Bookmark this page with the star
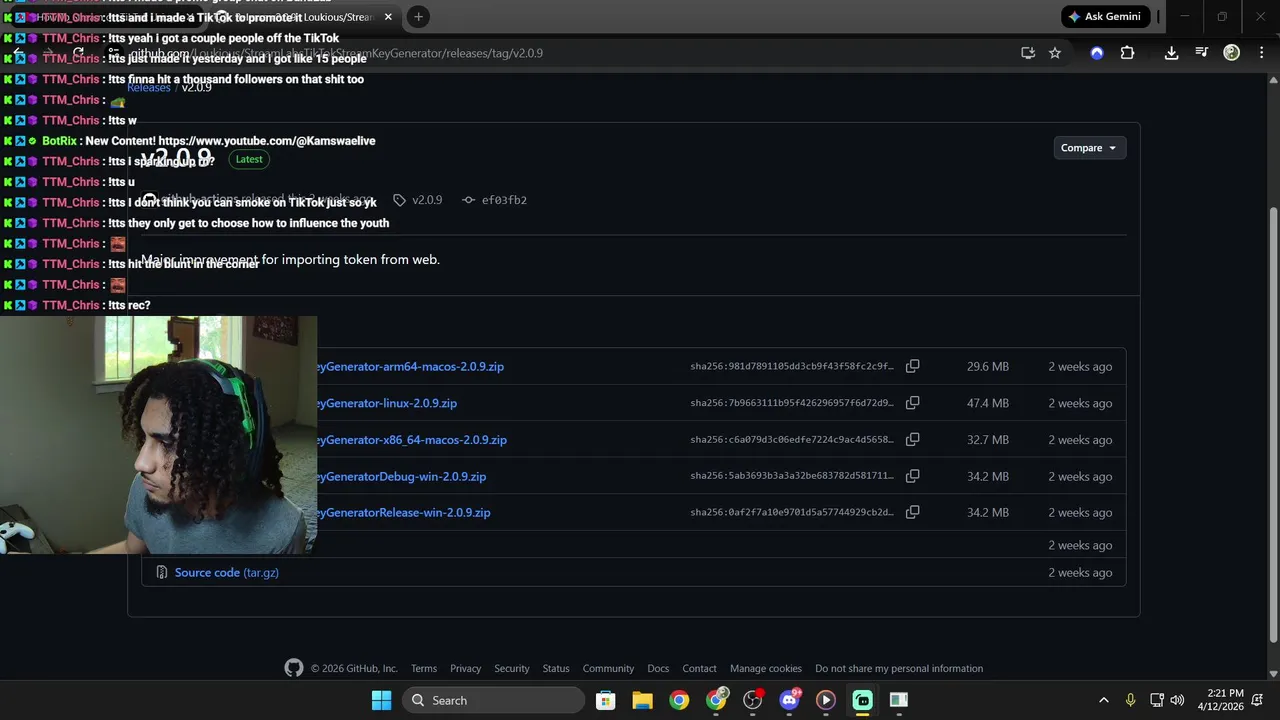Image resolution: width=1280 pixels, height=720 pixels. (1055, 53)
